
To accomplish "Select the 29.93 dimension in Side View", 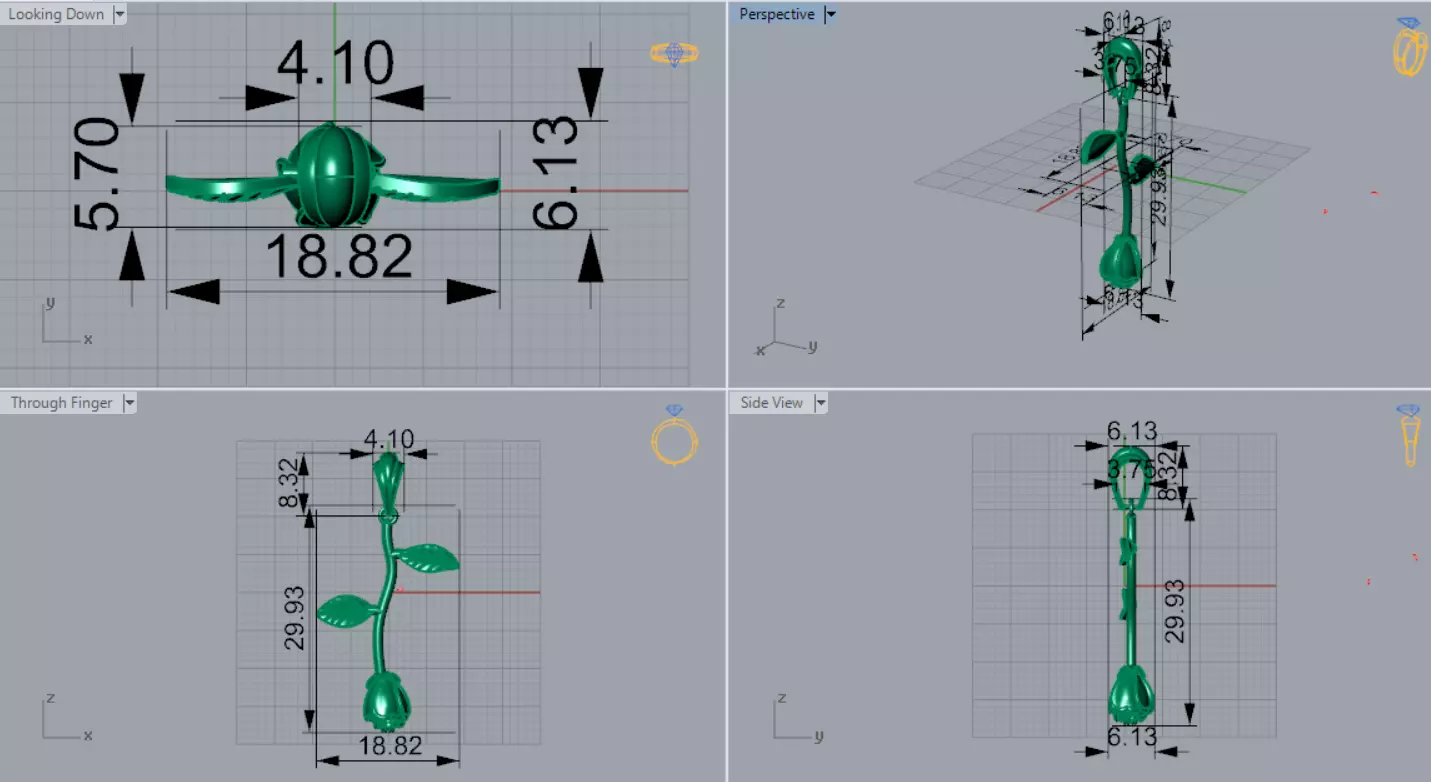I will coord(1174,610).
